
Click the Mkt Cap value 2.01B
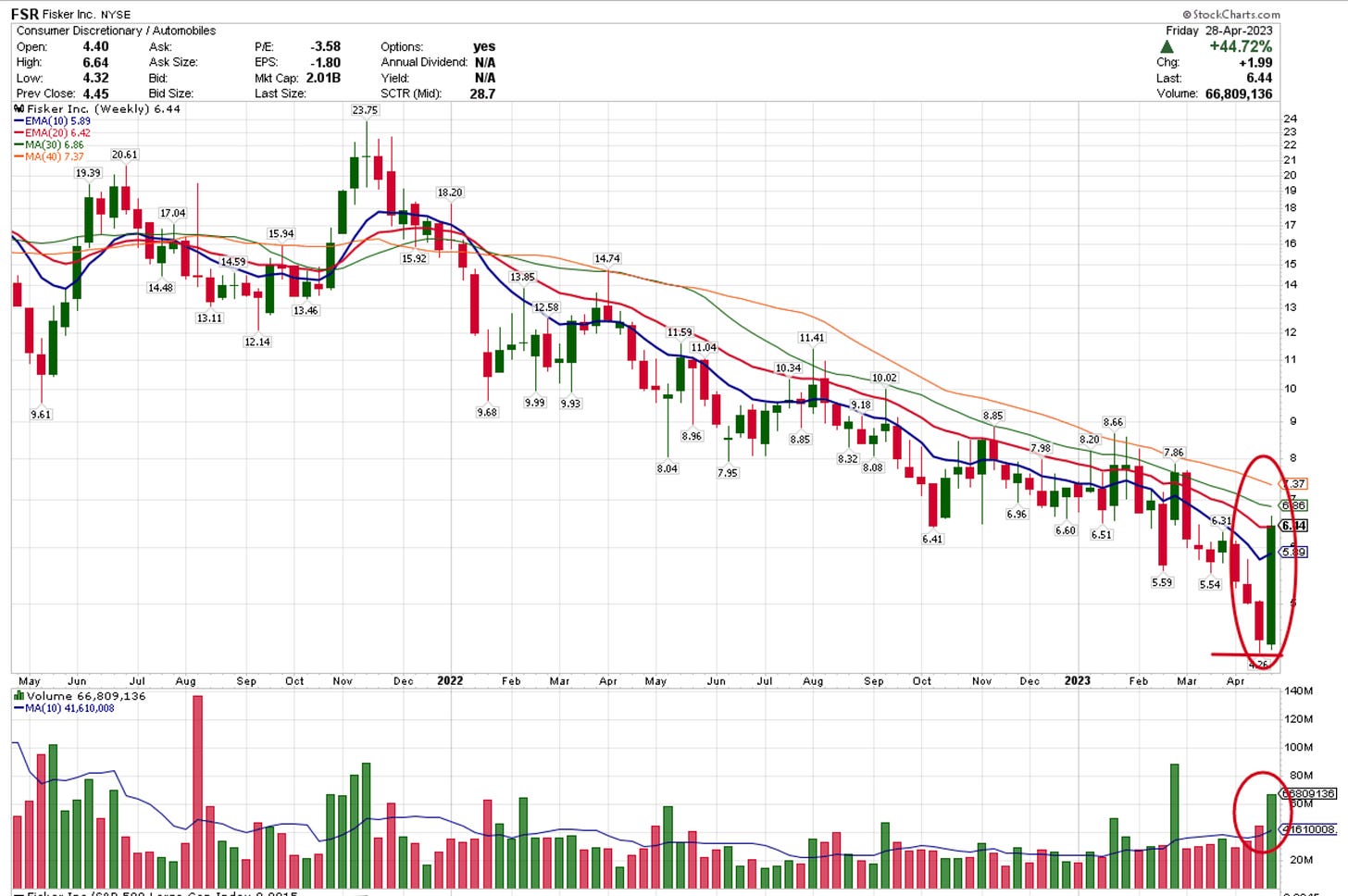click(323, 78)
